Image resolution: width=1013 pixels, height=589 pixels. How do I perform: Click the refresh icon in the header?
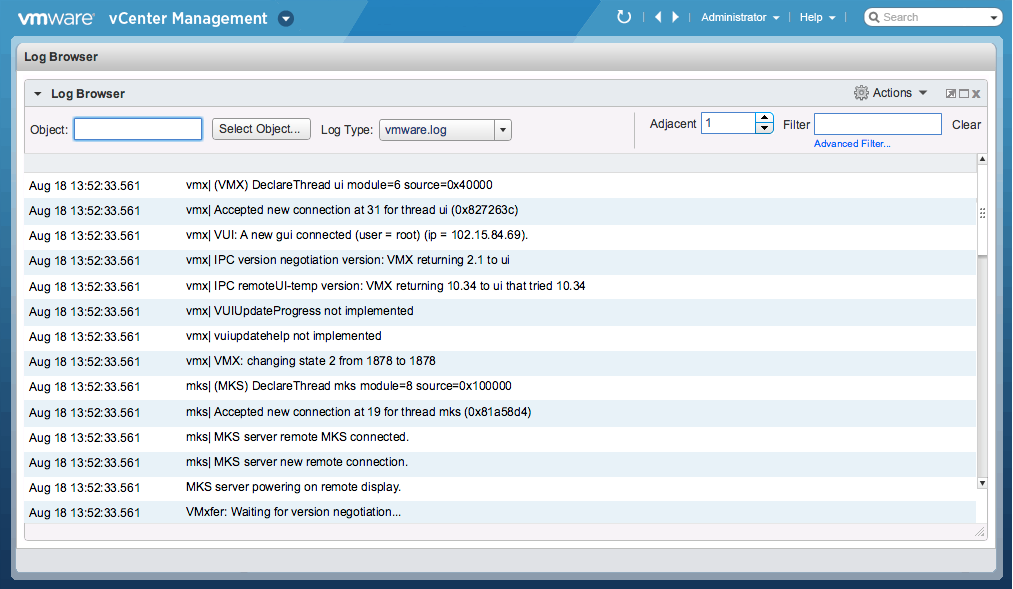624,17
